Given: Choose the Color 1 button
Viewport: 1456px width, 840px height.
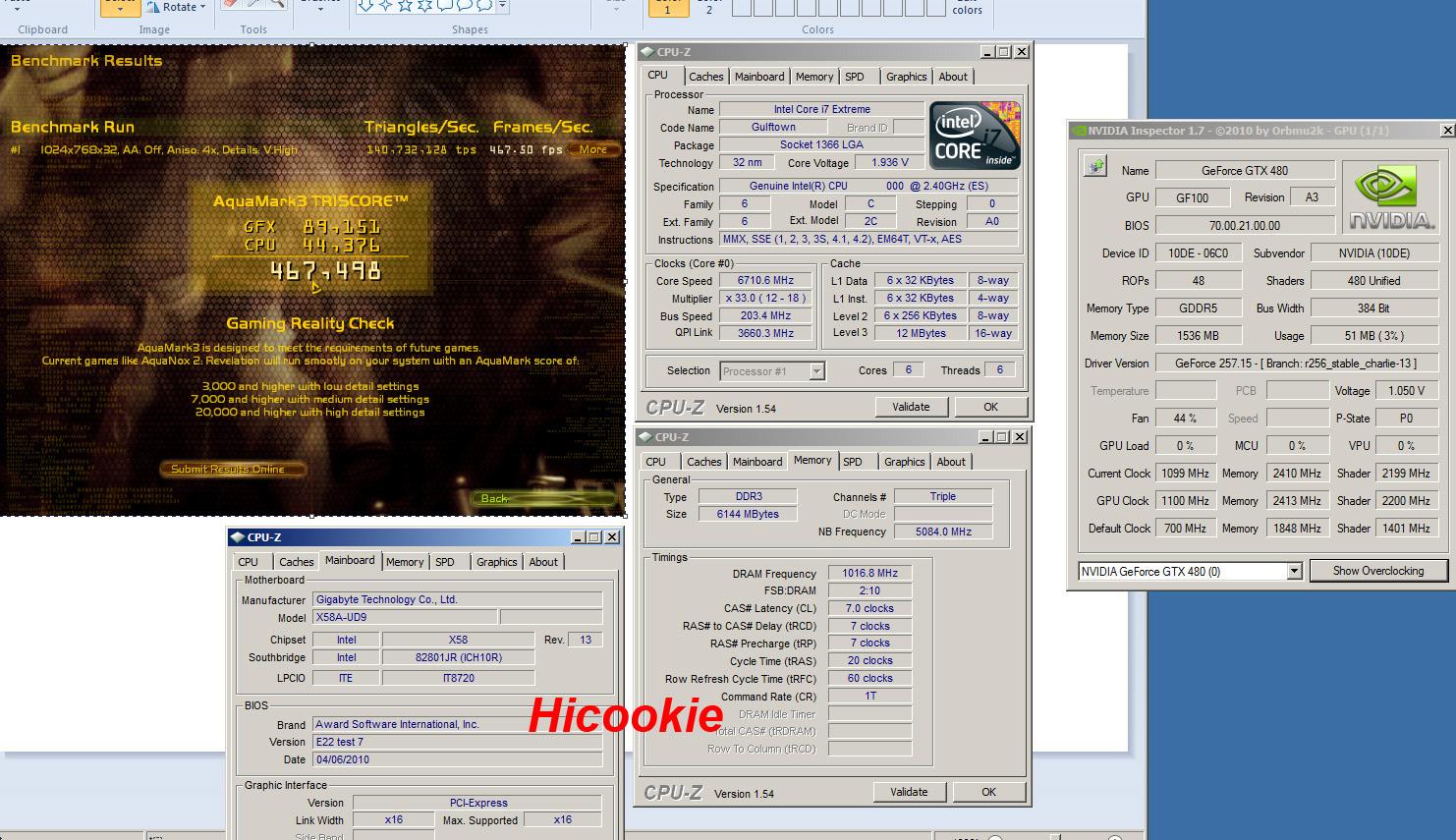Looking at the screenshot, I should click(668, 8).
